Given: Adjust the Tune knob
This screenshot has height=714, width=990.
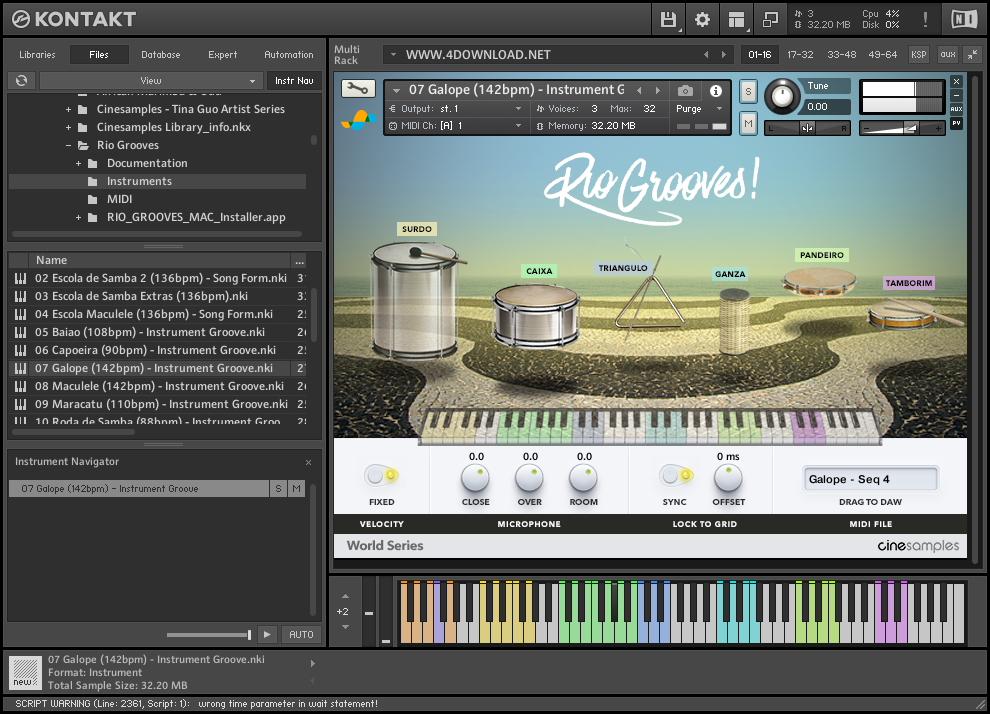Looking at the screenshot, I should pos(783,97).
